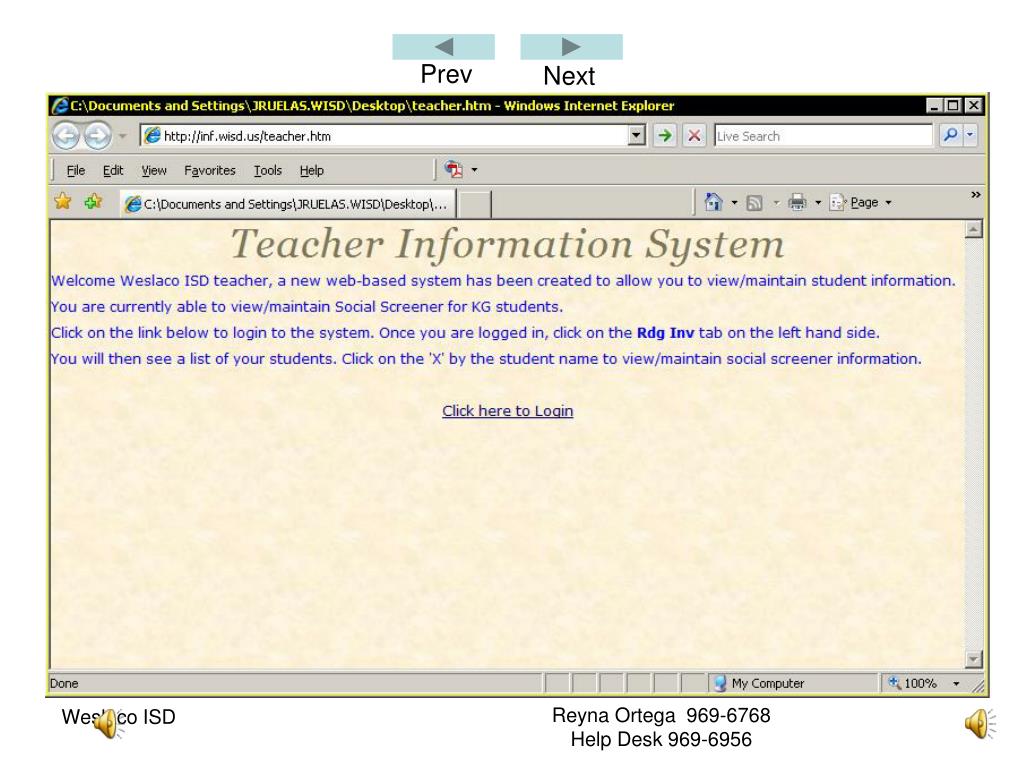Play the speaker audio icon at bottom right
Viewport: 1024px width, 768px height.
coord(980,724)
